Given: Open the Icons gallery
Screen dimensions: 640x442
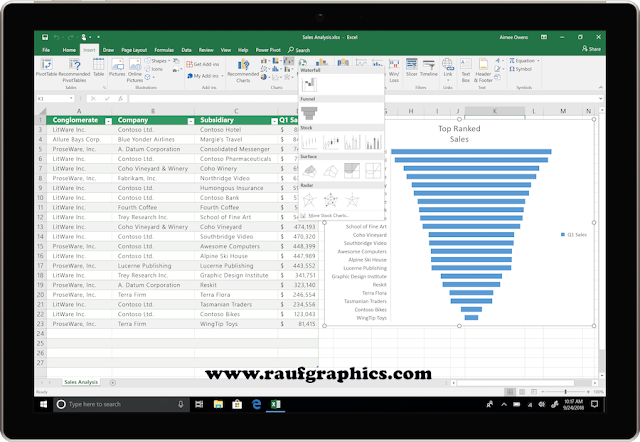Looking at the screenshot, I should click(x=154, y=69).
